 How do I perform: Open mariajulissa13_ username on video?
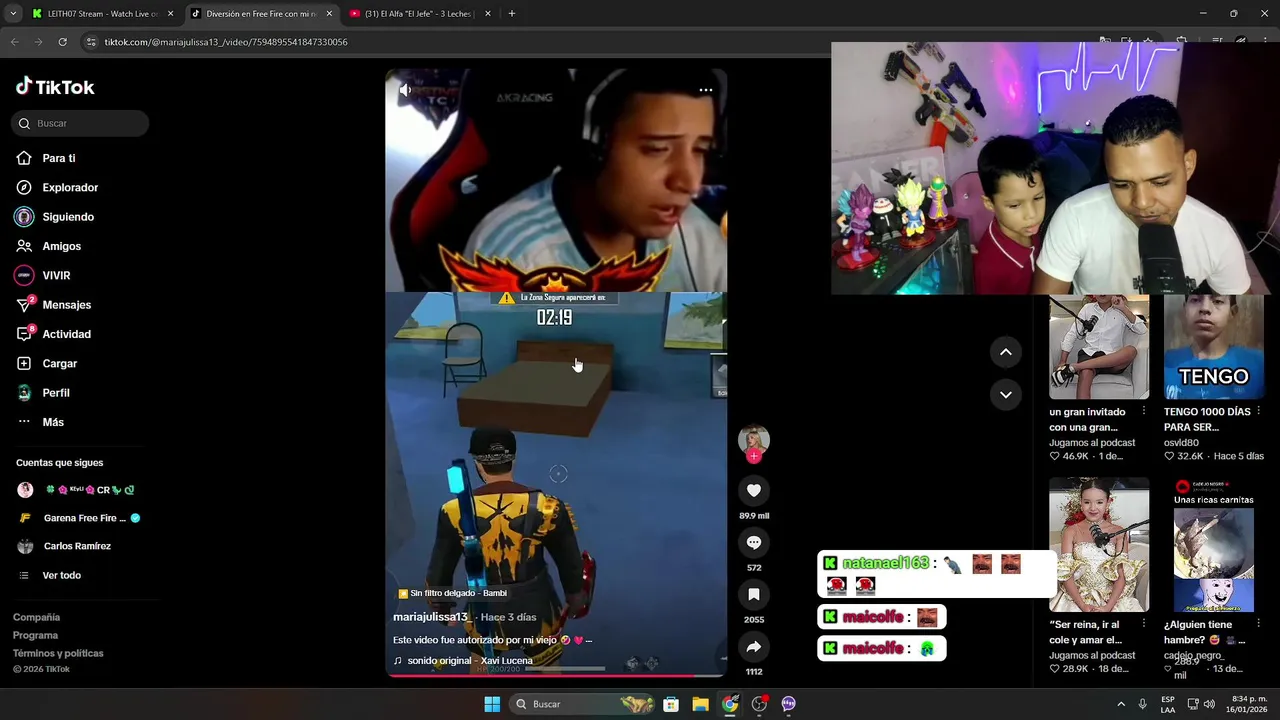[431, 617]
